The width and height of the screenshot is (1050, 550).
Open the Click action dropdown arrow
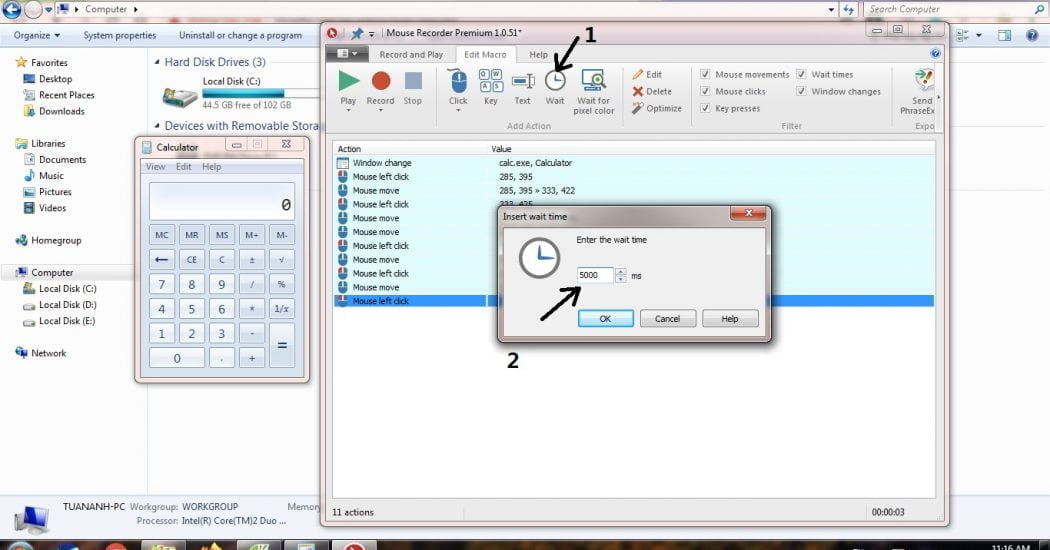pos(458,110)
